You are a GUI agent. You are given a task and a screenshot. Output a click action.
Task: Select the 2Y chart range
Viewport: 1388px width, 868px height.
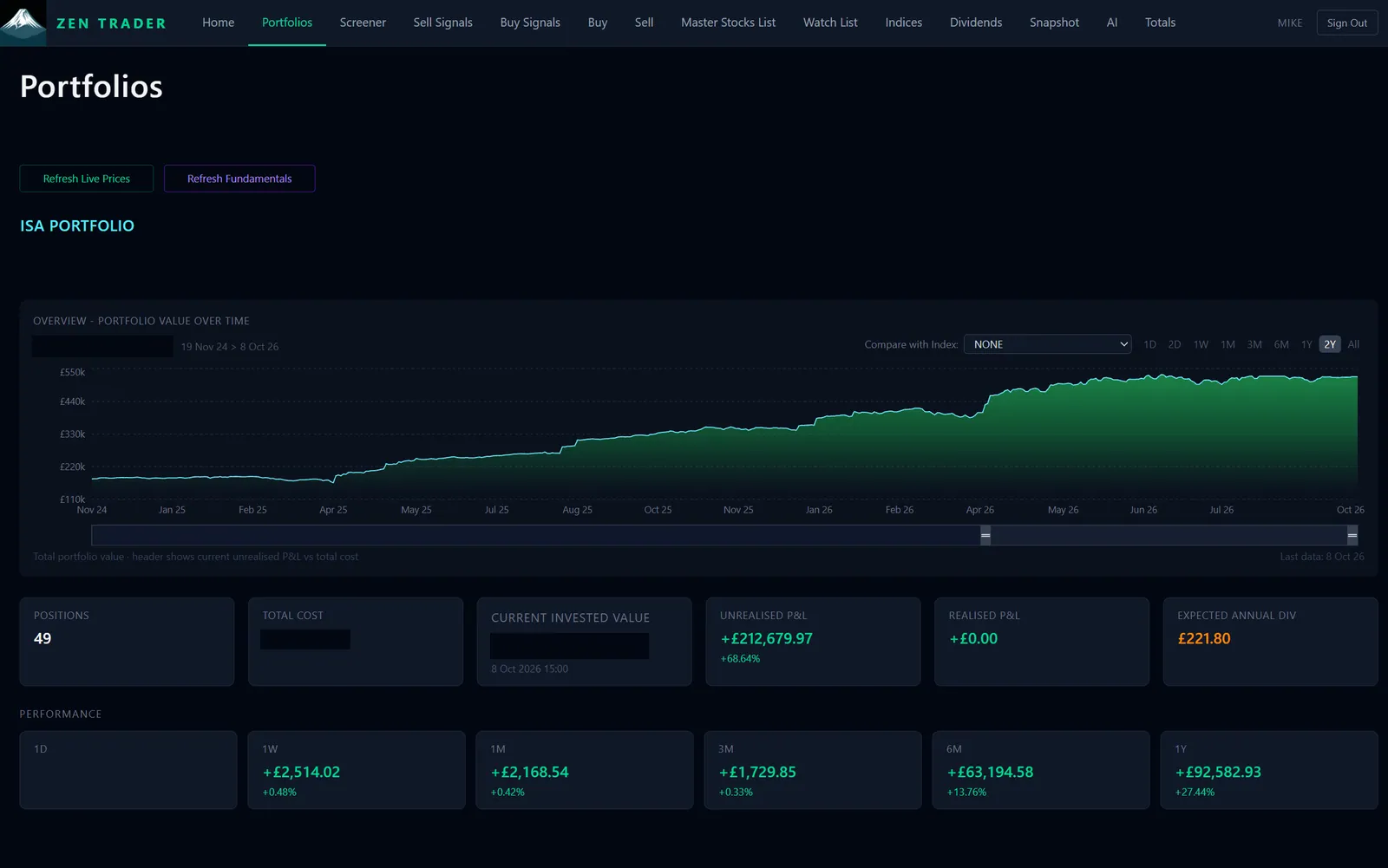pos(1330,344)
